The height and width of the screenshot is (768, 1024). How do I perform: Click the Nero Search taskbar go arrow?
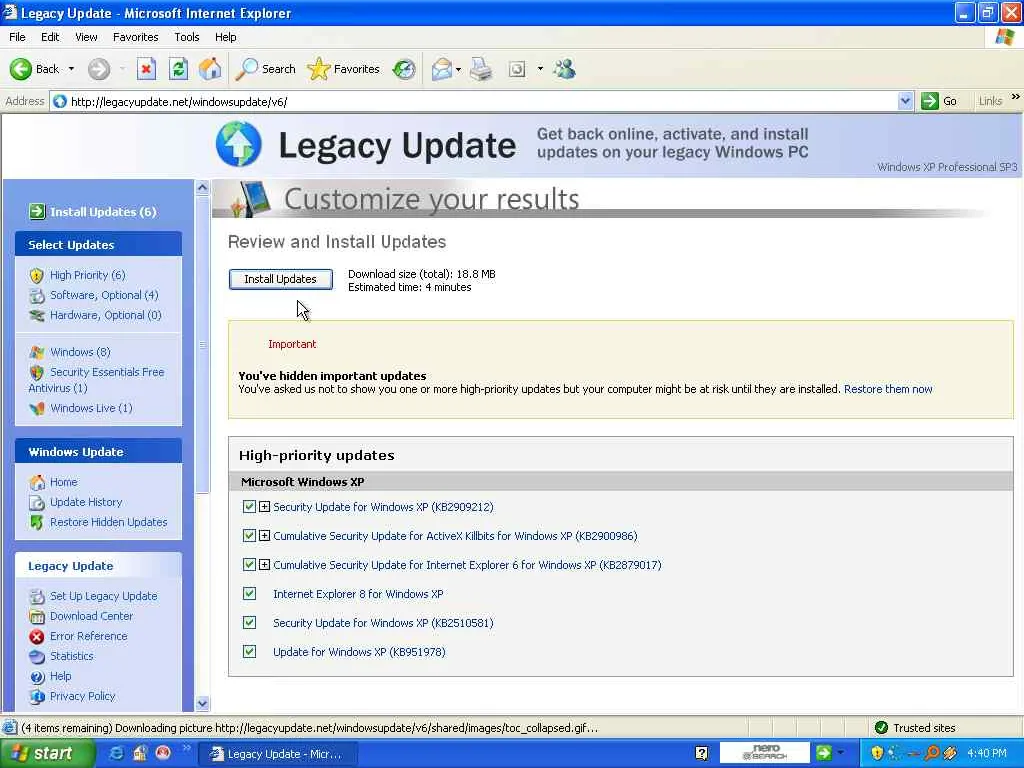tap(824, 753)
